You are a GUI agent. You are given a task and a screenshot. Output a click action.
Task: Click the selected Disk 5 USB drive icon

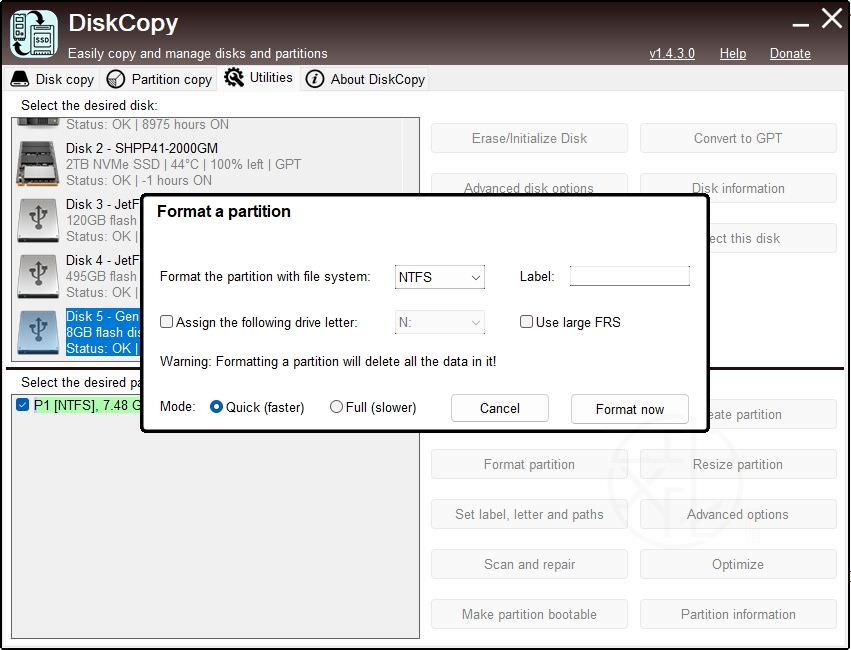point(37,332)
